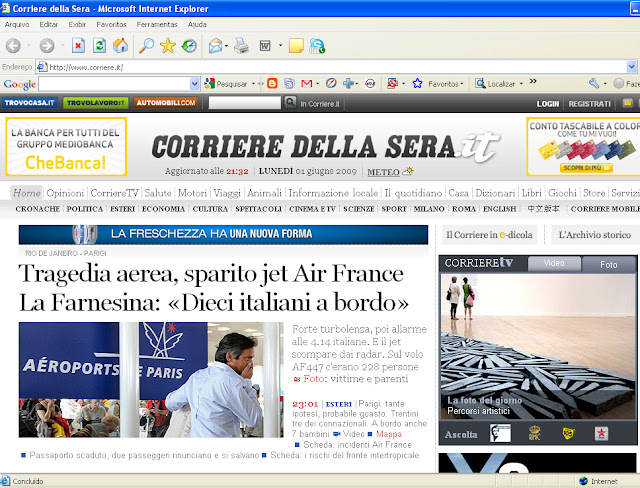The width and height of the screenshot is (640, 488).
Task: Expand the Pesquisar dropdown arrow
Action: point(253,84)
